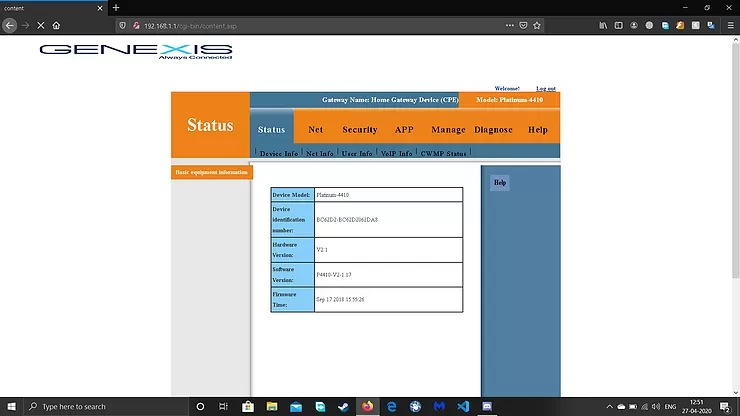Open the browser home page
The image size is (740, 416).
[x=56, y=25]
